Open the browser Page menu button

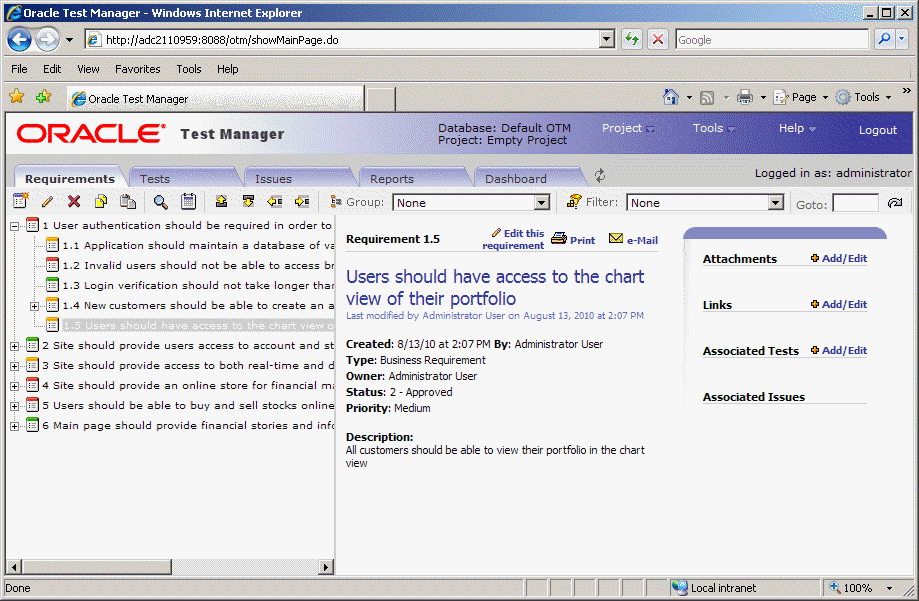point(801,97)
